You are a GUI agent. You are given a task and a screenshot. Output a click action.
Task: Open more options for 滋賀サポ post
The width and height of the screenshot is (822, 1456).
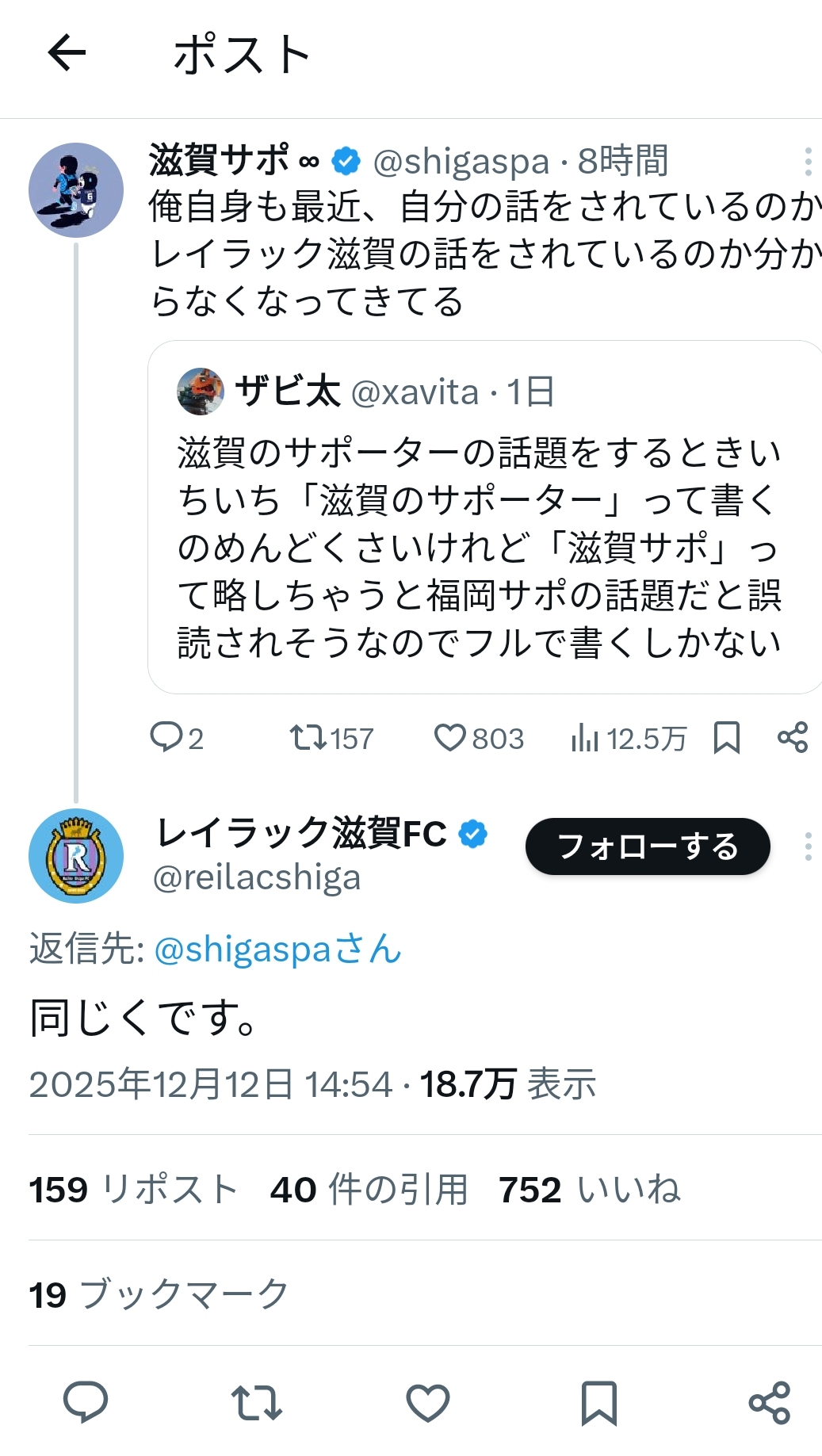[807, 162]
